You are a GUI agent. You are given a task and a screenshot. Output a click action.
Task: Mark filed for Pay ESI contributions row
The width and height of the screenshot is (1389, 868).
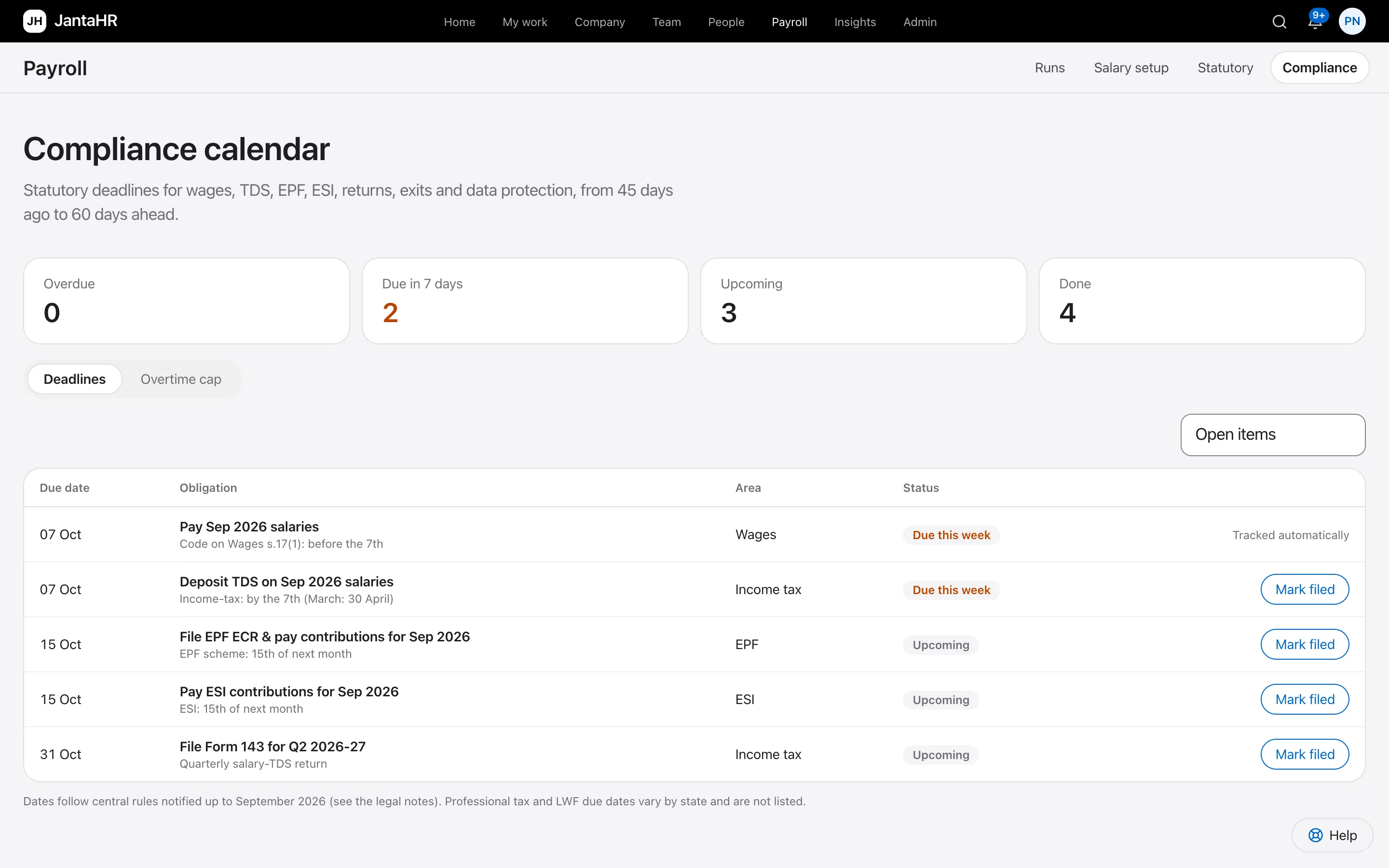pyautogui.click(x=1304, y=699)
